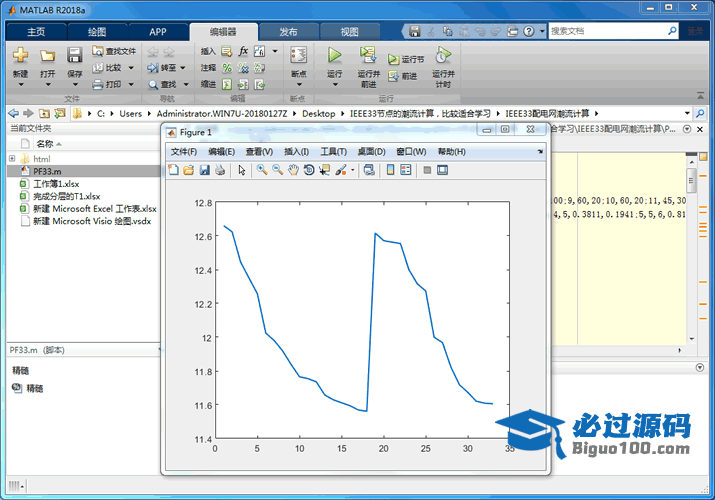The width and height of the screenshot is (715, 500).
Task: Toggle Insert Legend in Figure 1
Action: tap(405, 170)
